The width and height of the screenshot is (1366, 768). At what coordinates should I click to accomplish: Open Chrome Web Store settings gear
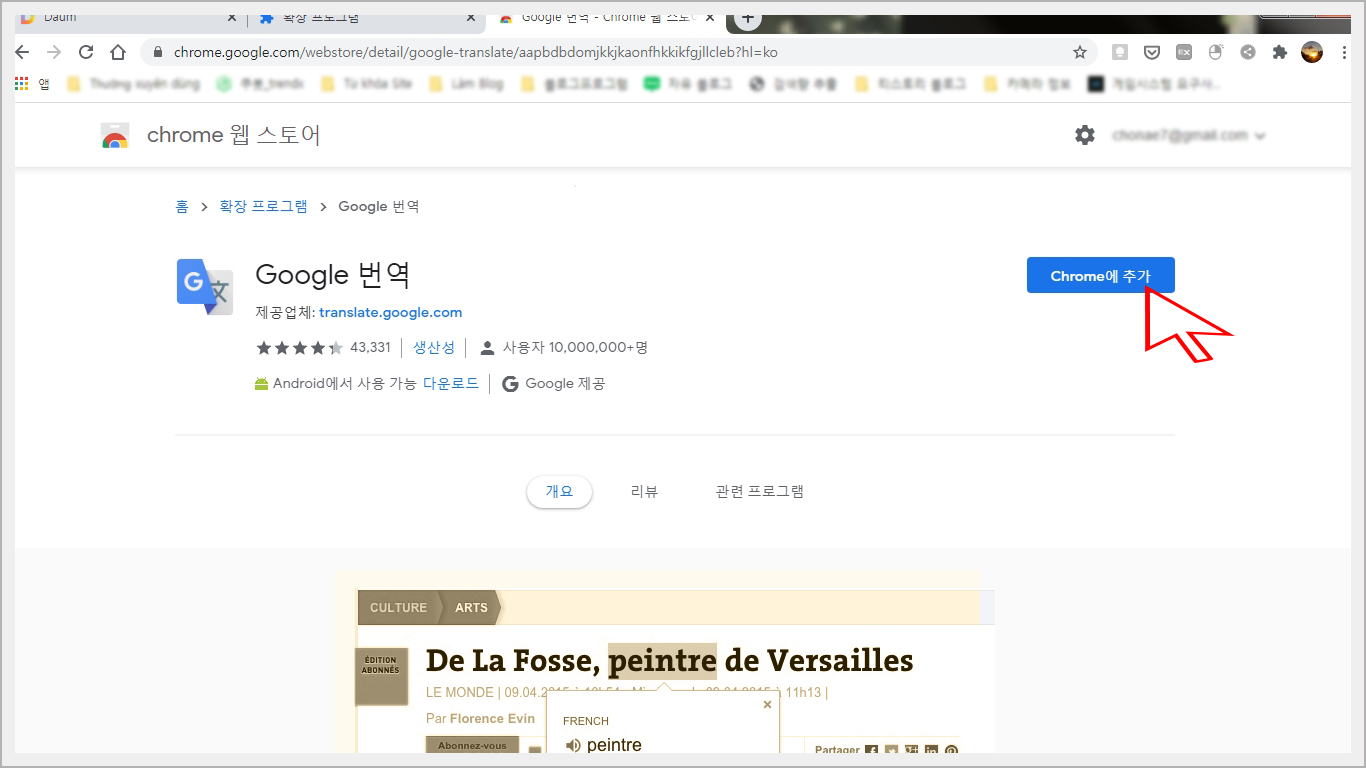pyautogui.click(x=1085, y=135)
